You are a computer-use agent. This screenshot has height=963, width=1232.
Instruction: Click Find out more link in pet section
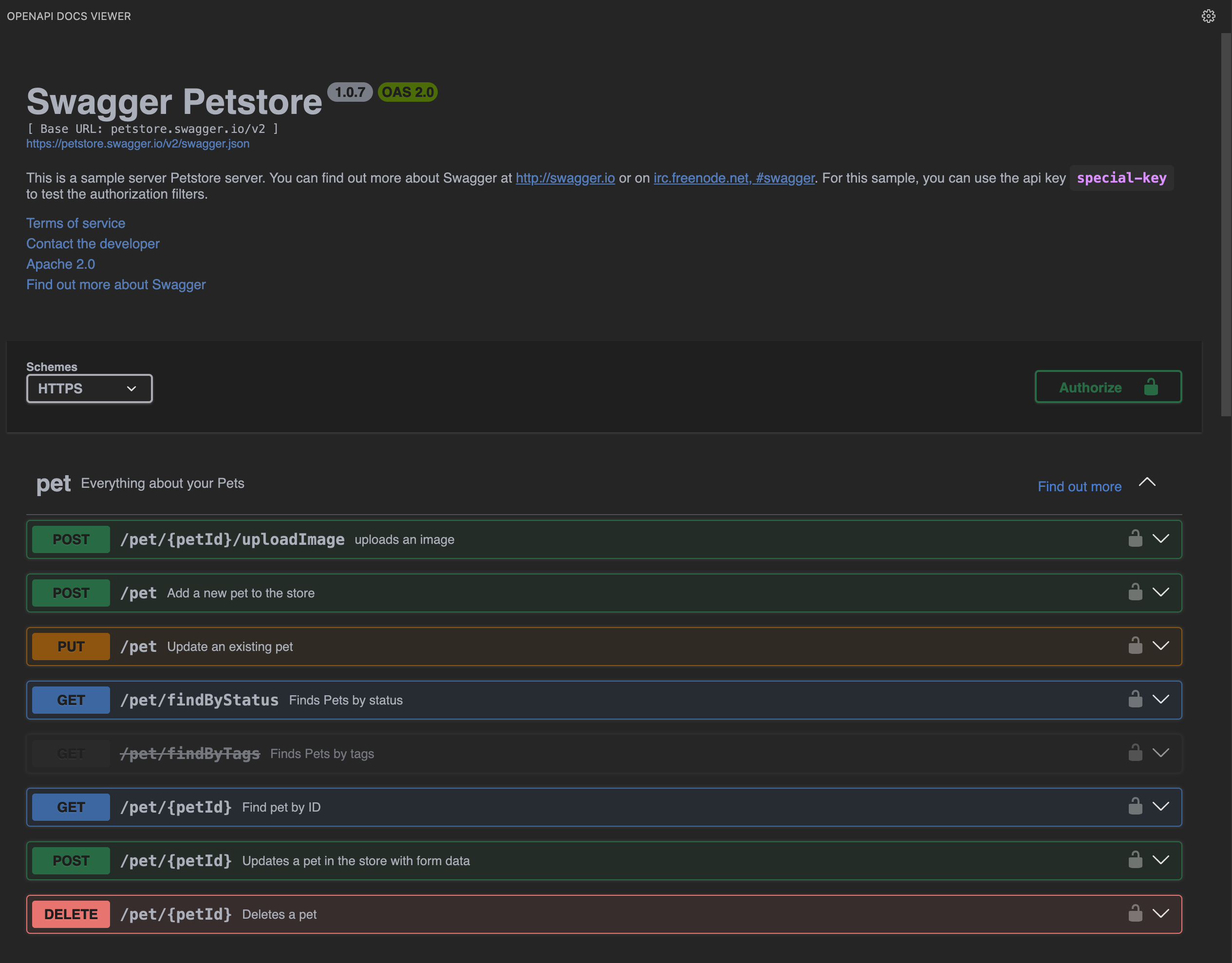(x=1079, y=487)
